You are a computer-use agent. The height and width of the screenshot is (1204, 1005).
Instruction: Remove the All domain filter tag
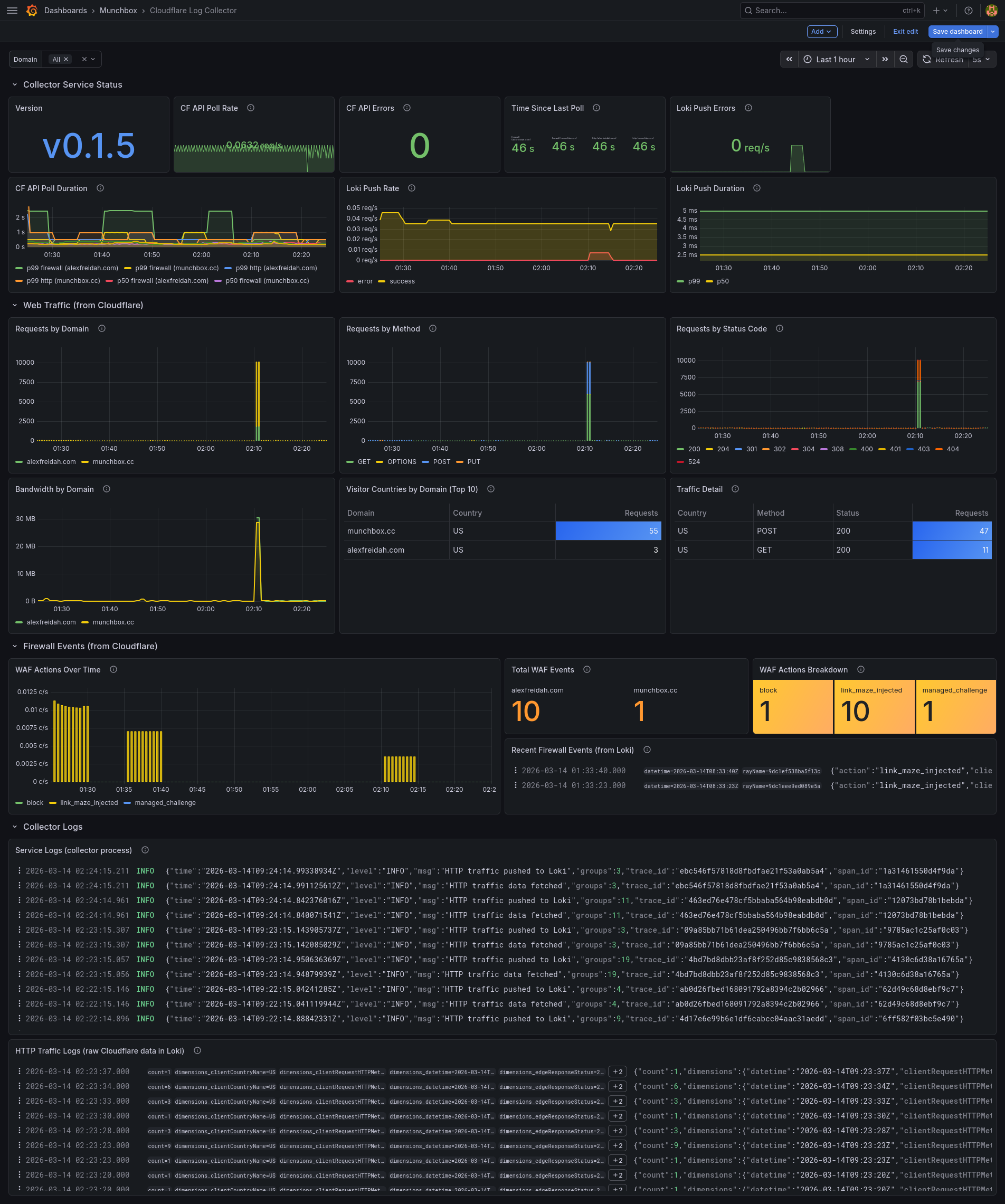[66, 59]
